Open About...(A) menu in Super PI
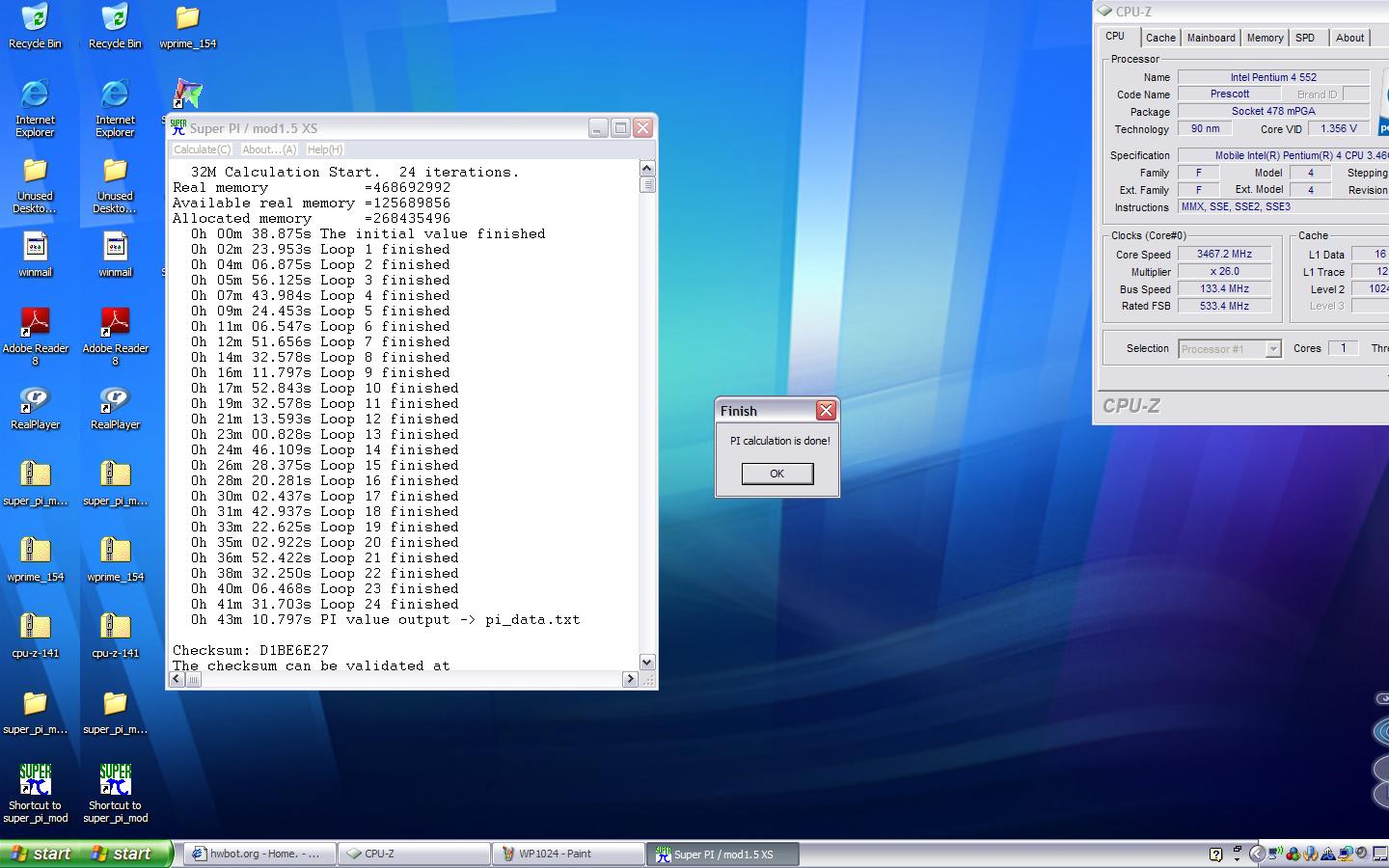1389x868 pixels. (x=269, y=149)
